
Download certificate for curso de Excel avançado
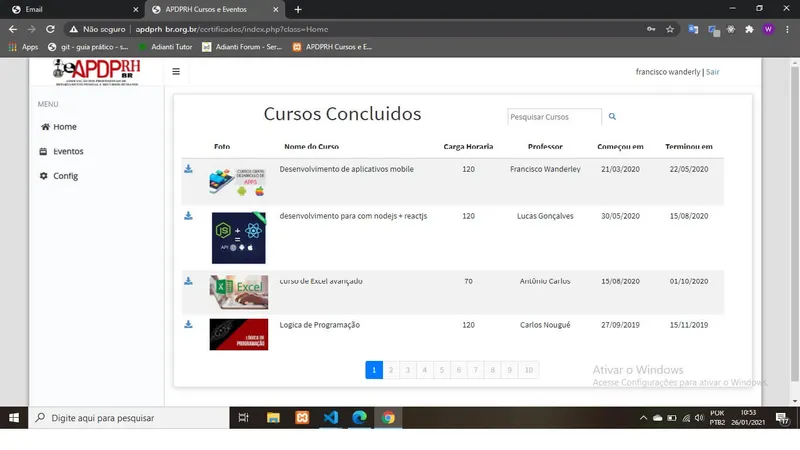(188, 281)
